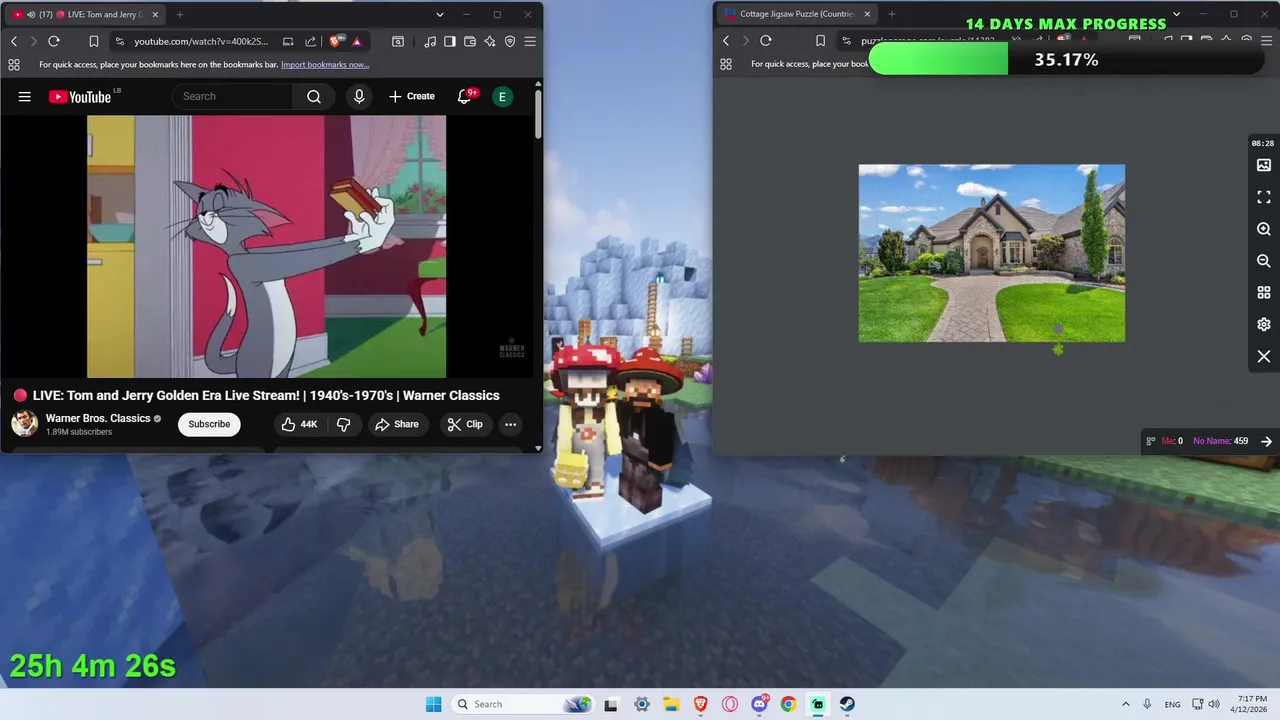Open Brave browser from the taskbar
The width and height of the screenshot is (1280, 720).
click(701, 704)
